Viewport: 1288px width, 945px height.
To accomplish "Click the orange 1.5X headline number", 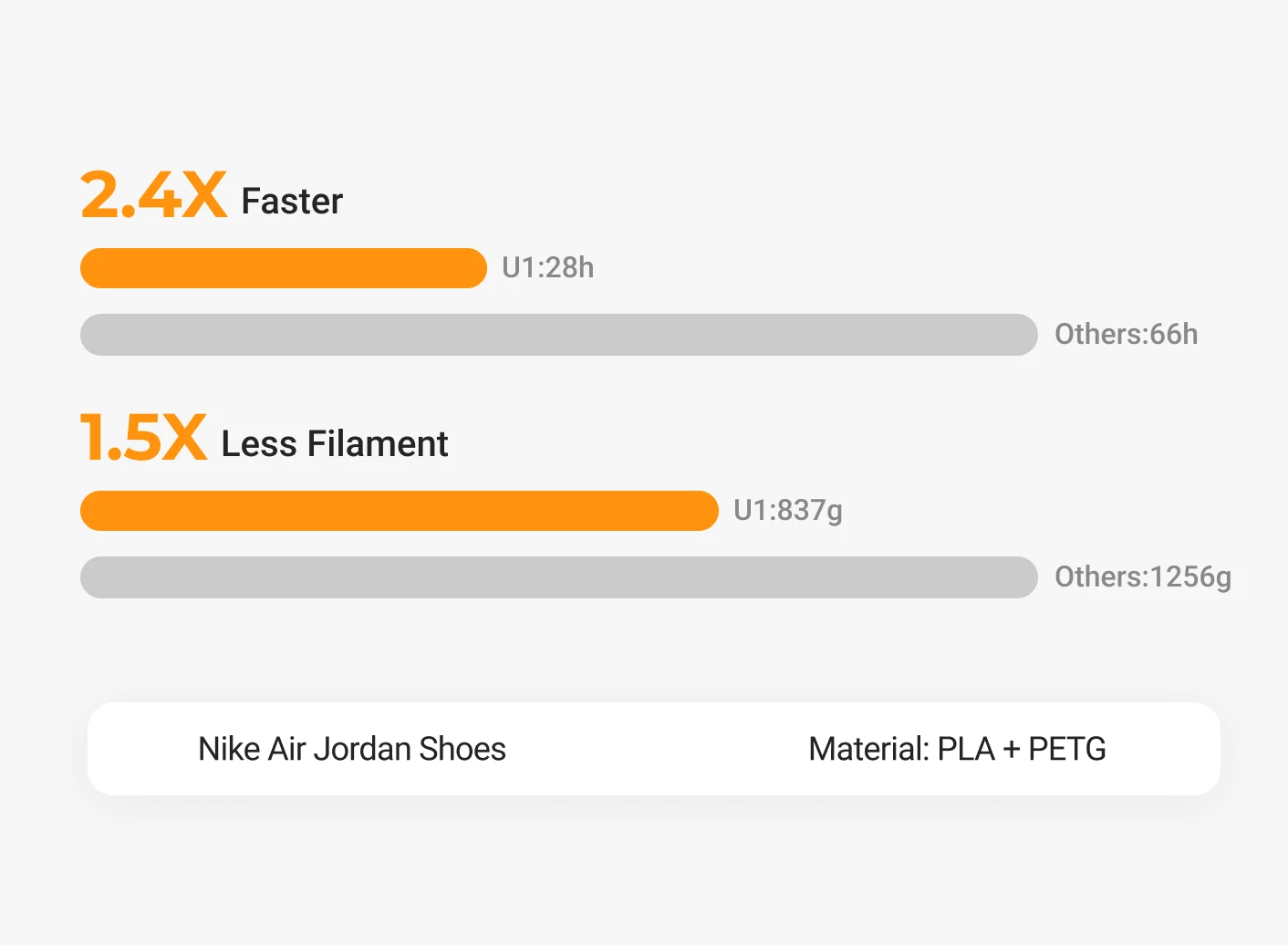I will coord(143,437).
